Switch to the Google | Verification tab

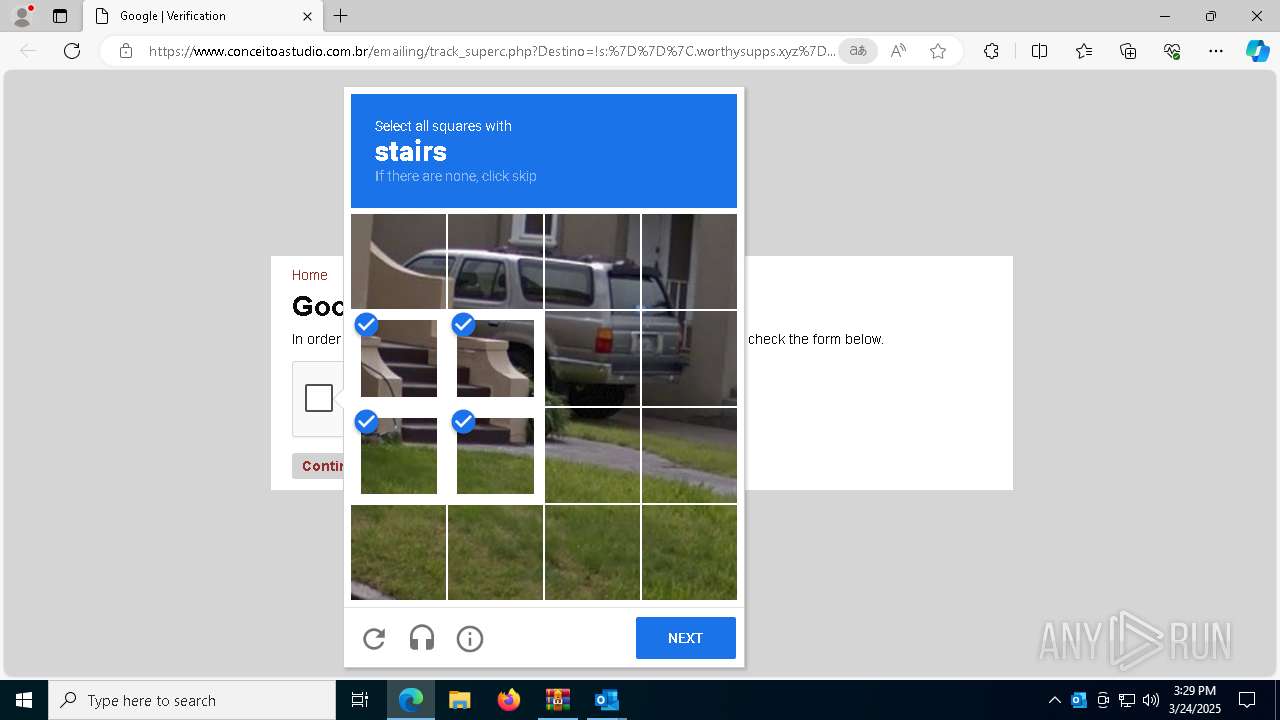(203, 16)
